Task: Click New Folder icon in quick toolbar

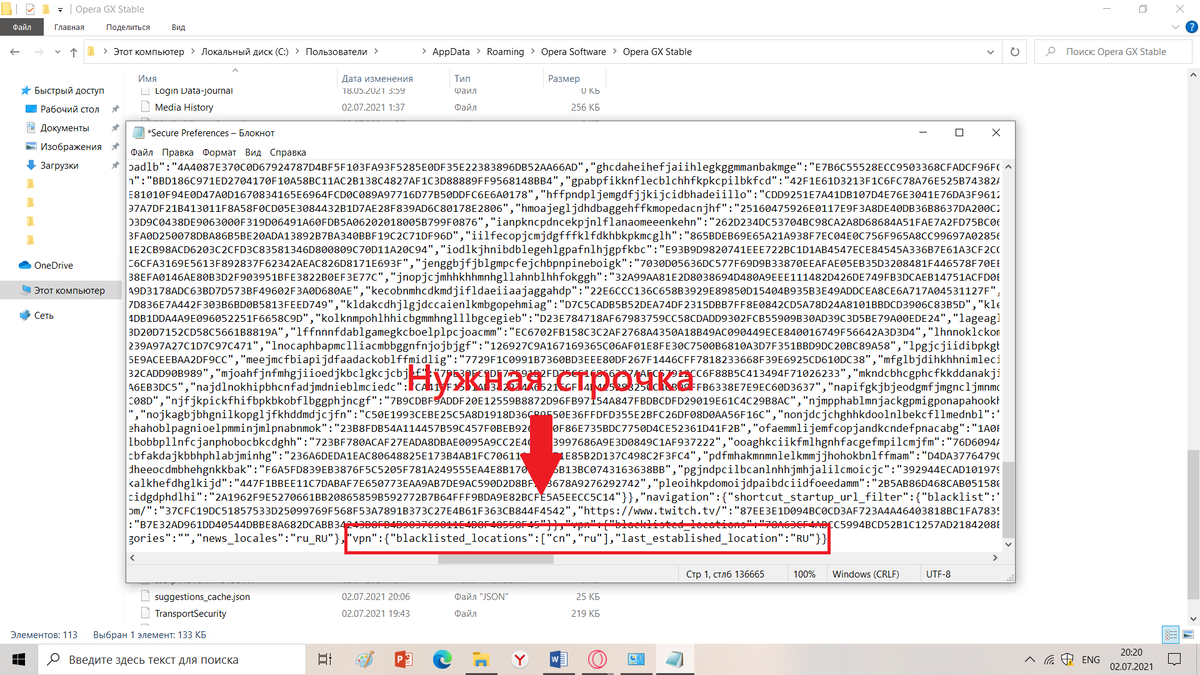Action: 45,9
